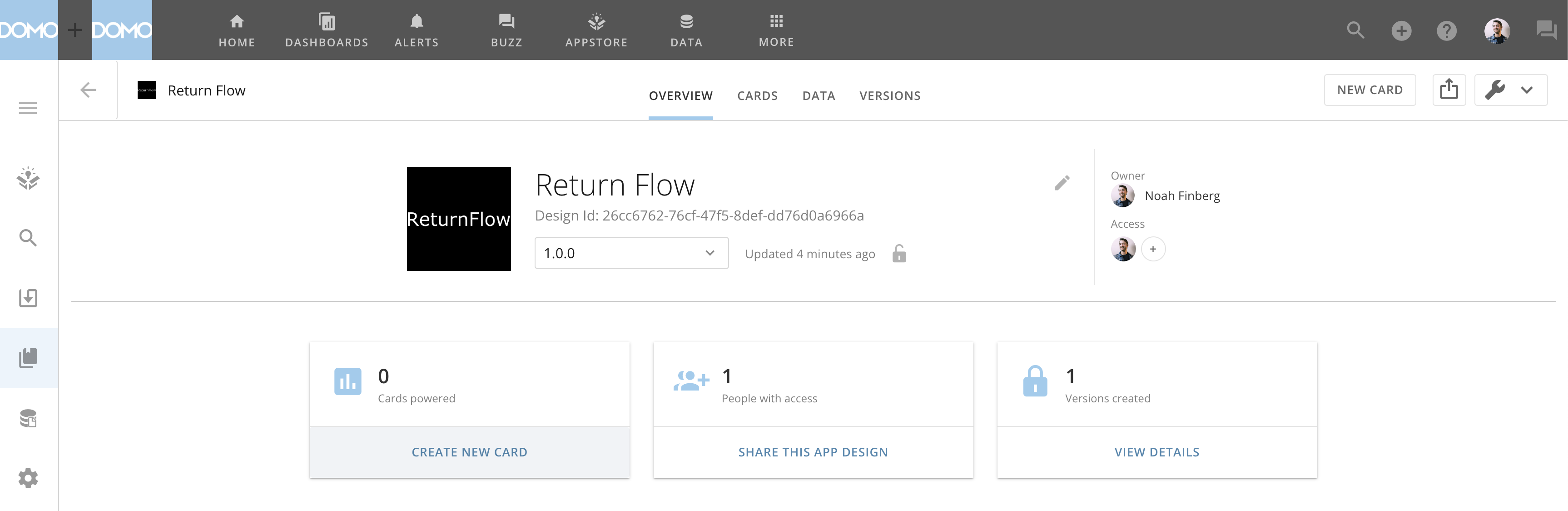Add access with the plus circle under Access
The height and width of the screenshot is (511, 1568).
click(x=1153, y=249)
